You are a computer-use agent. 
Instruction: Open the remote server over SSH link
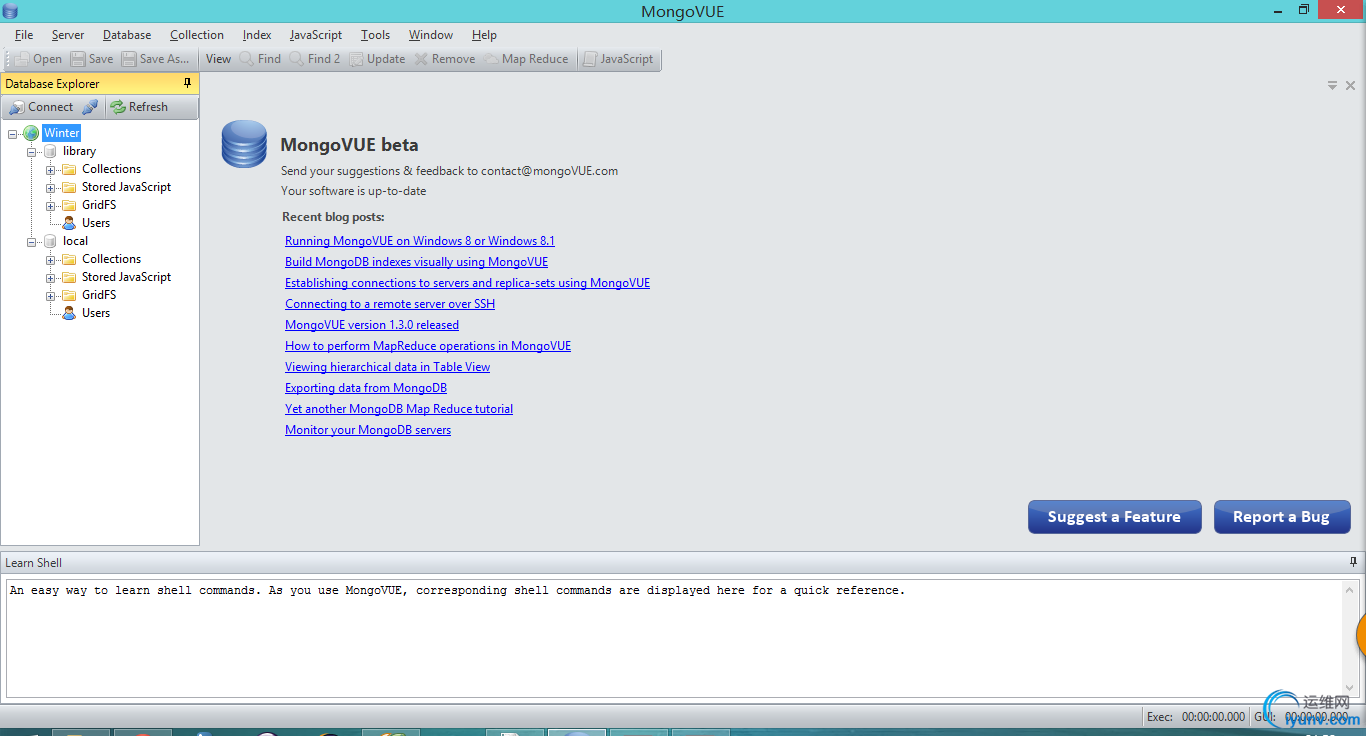pyautogui.click(x=390, y=304)
